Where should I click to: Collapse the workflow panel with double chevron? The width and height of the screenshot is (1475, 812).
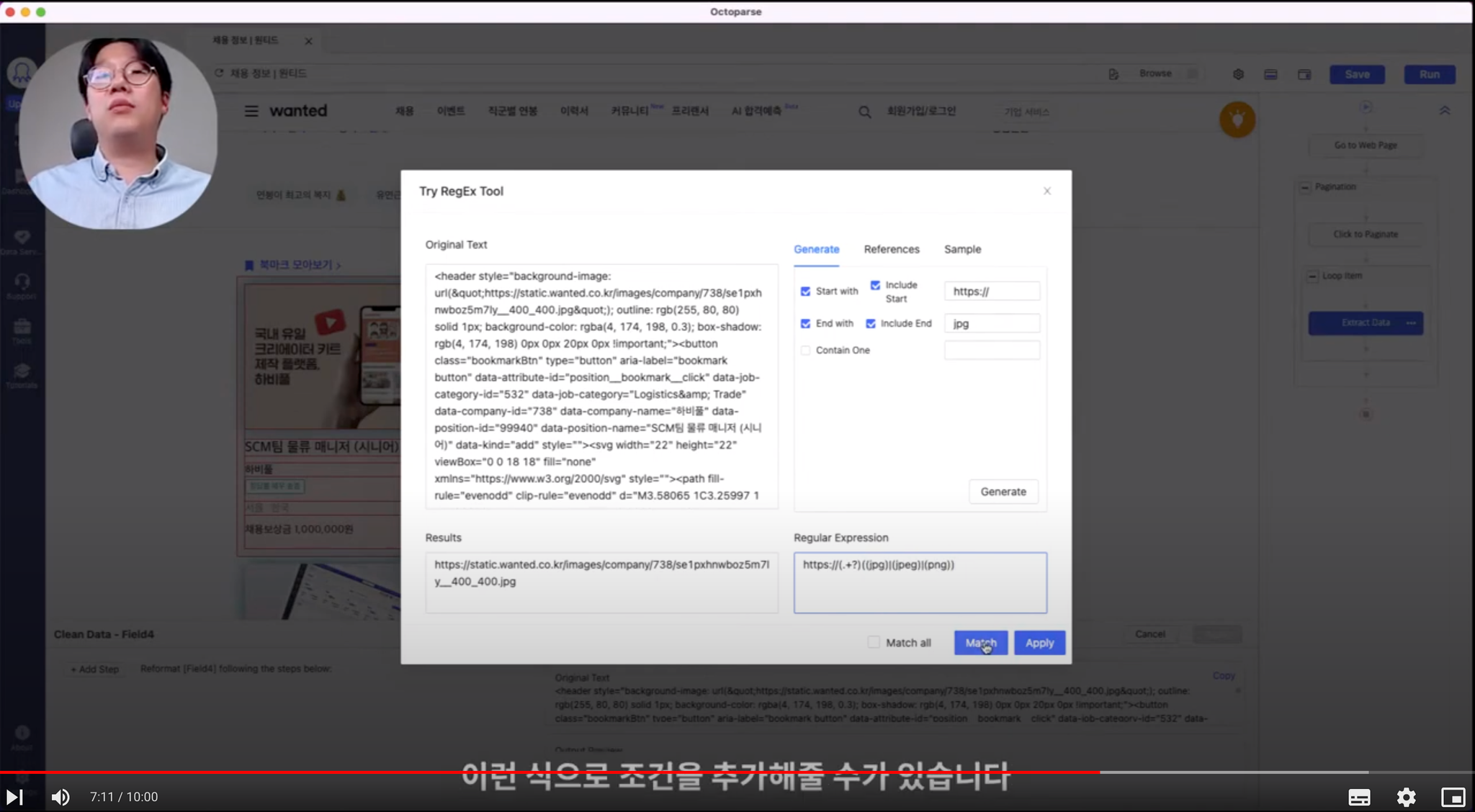pos(1445,111)
